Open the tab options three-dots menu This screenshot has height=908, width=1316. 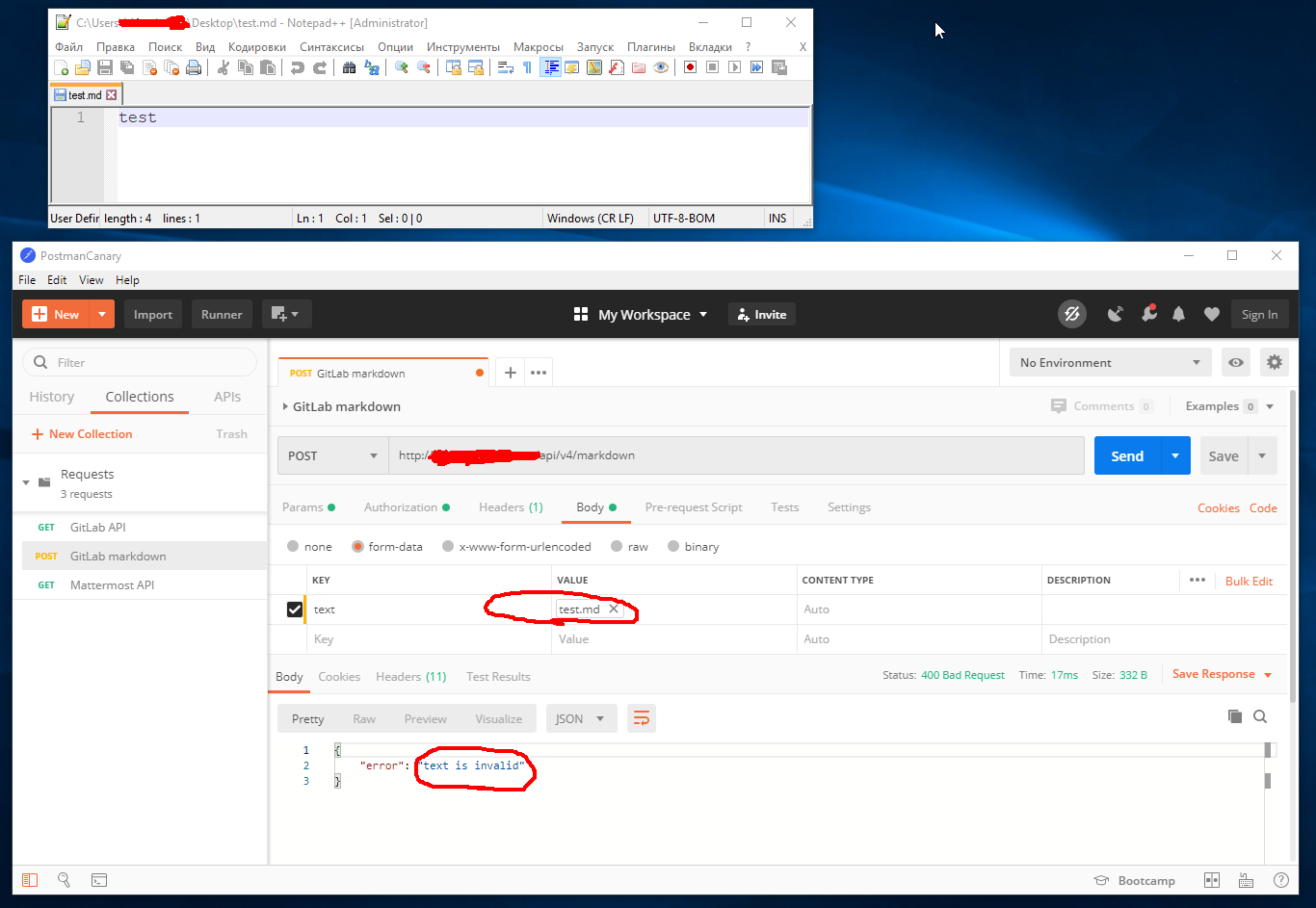539,373
